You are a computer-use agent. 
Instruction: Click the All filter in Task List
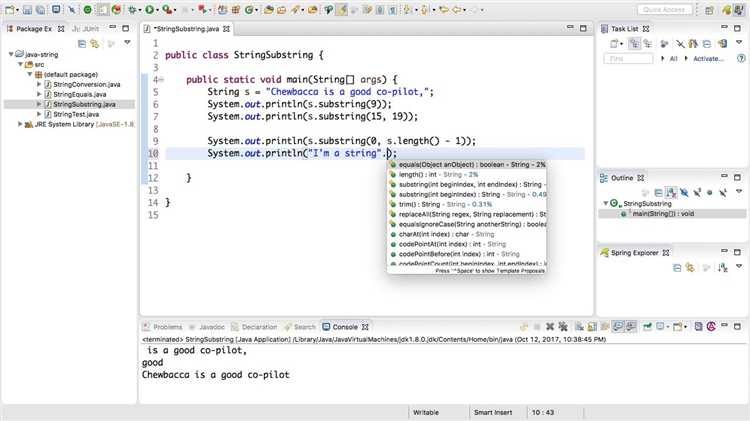click(673, 58)
